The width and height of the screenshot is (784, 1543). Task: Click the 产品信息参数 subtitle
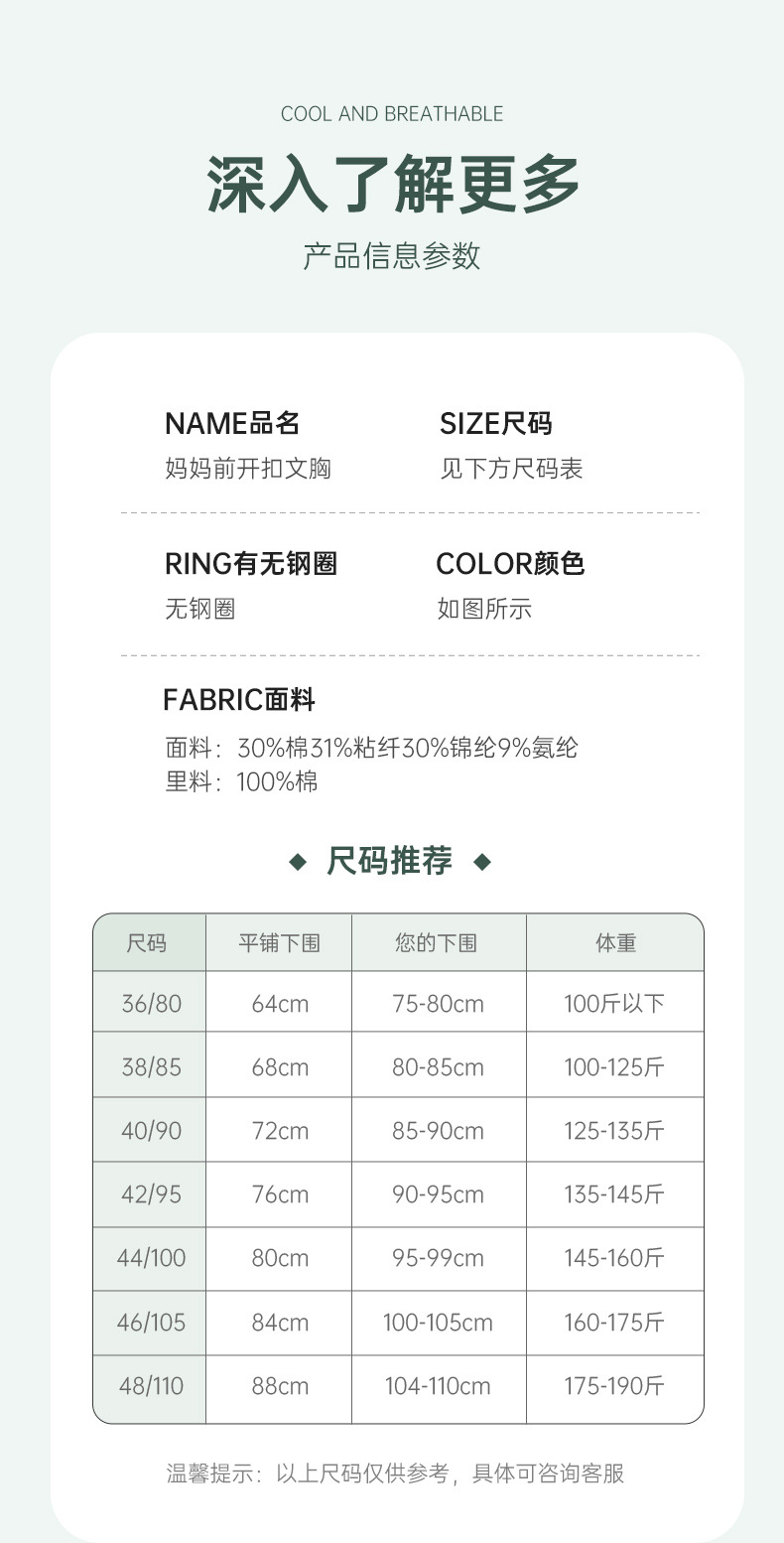[x=392, y=255]
